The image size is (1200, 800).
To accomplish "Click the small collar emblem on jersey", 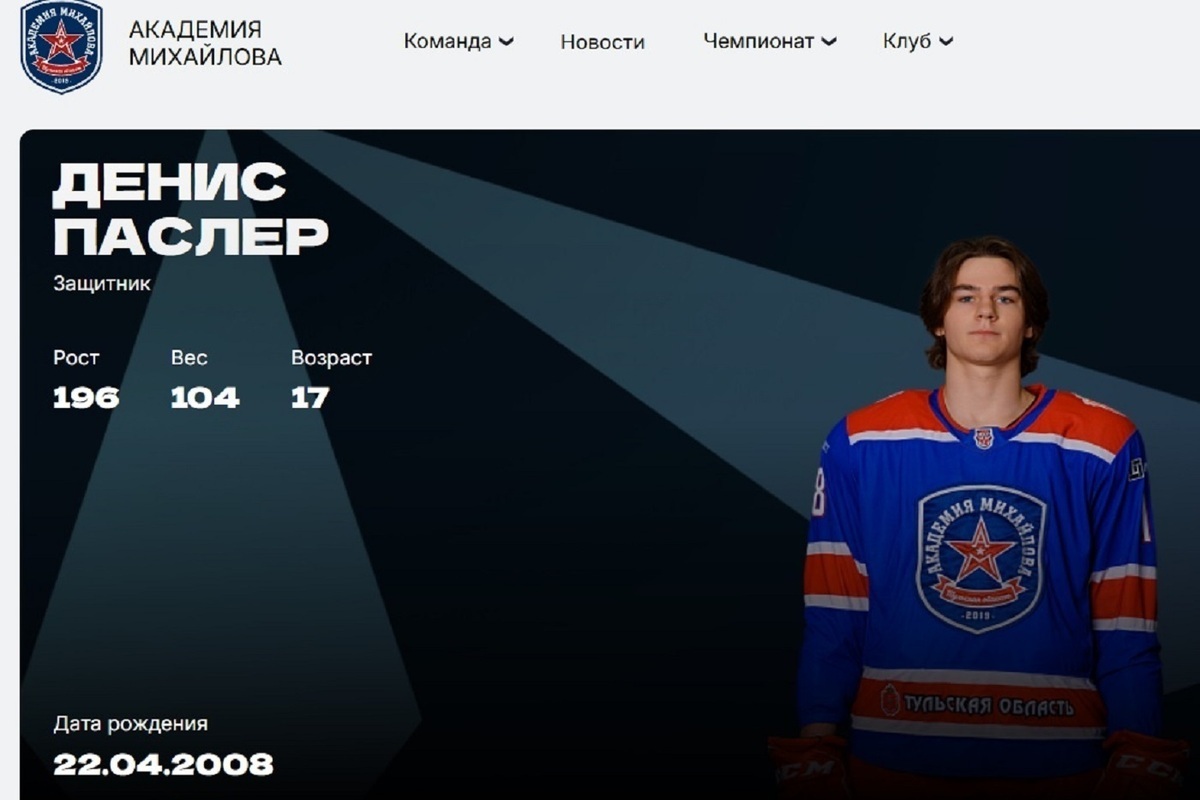I will pos(984,437).
